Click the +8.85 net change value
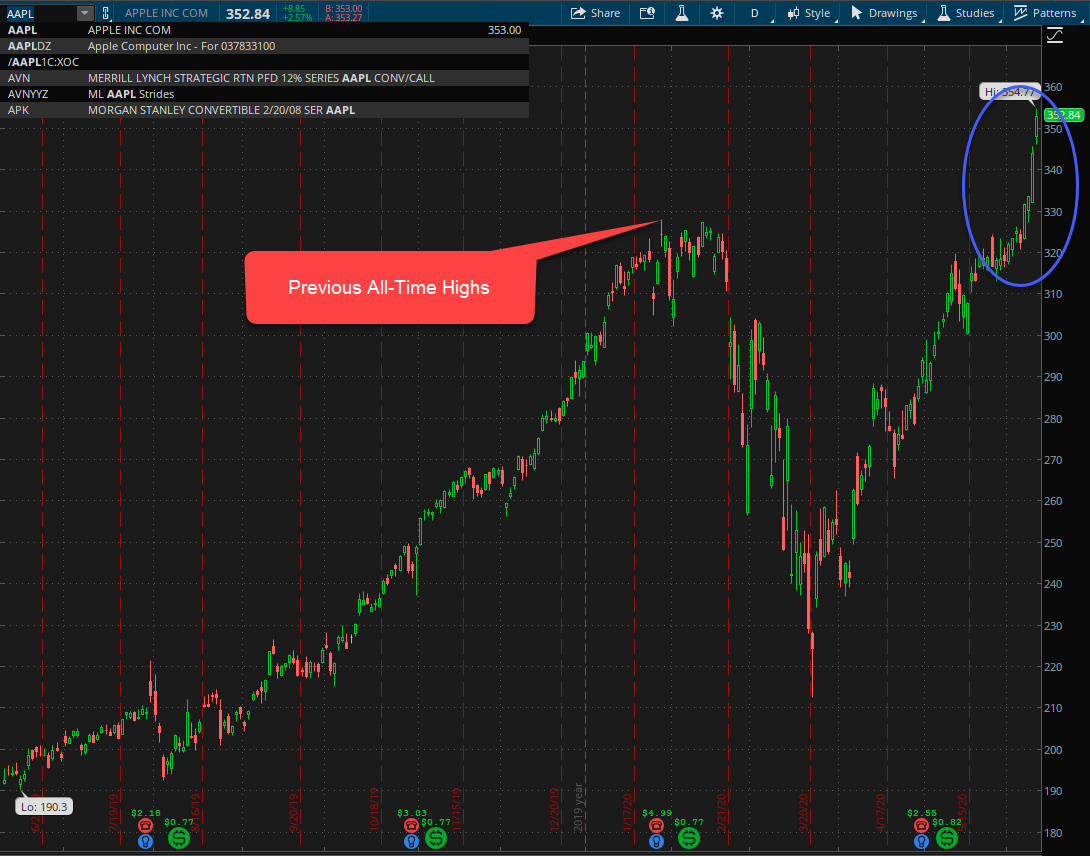 click(x=294, y=8)
